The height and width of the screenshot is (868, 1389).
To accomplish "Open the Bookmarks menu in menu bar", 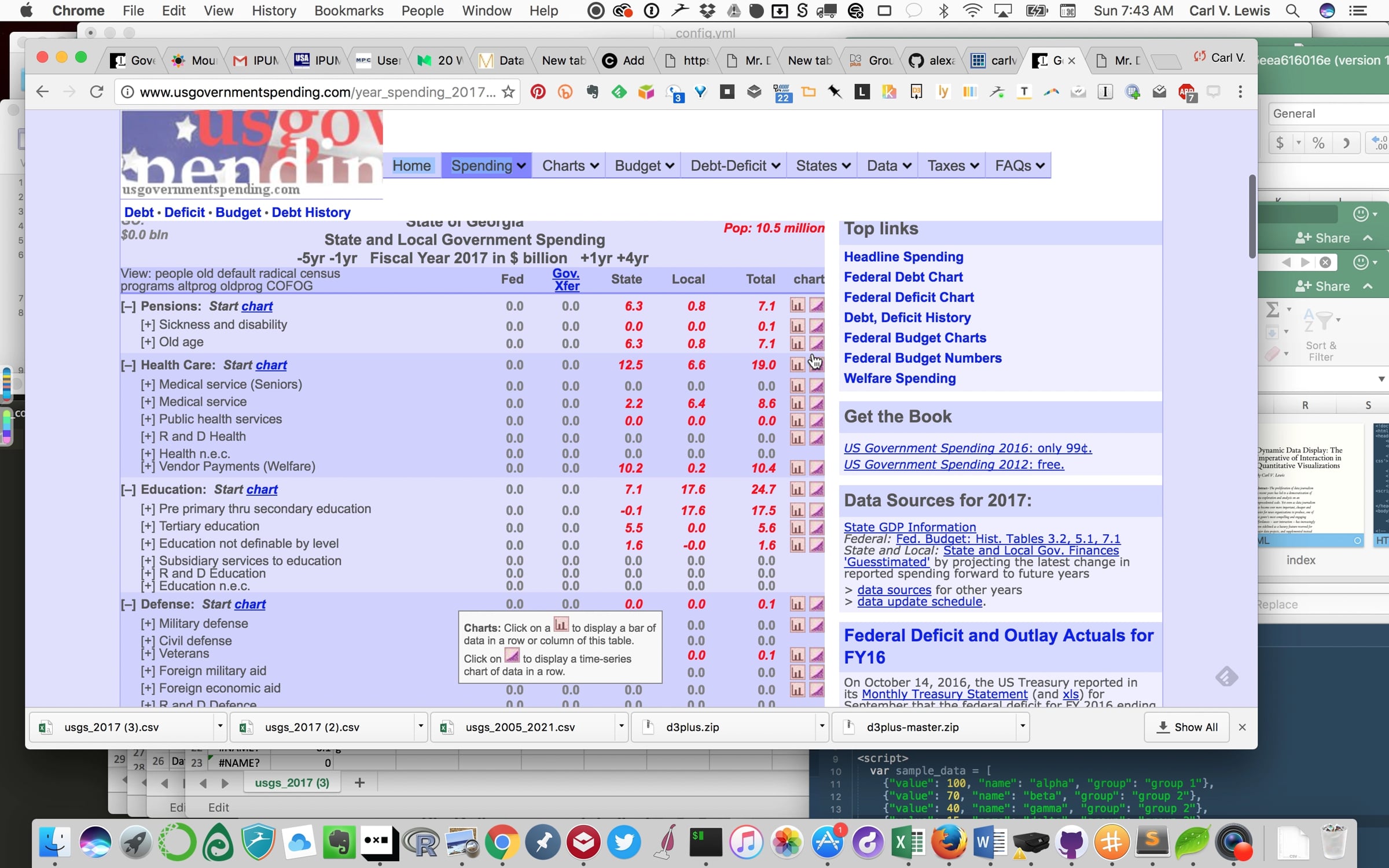I will tap(348, 10).
